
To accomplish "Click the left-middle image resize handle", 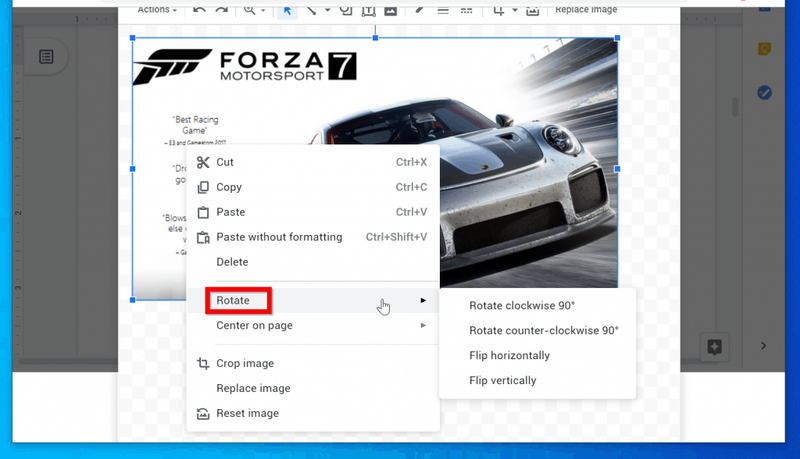I will [x=133, y=169].
